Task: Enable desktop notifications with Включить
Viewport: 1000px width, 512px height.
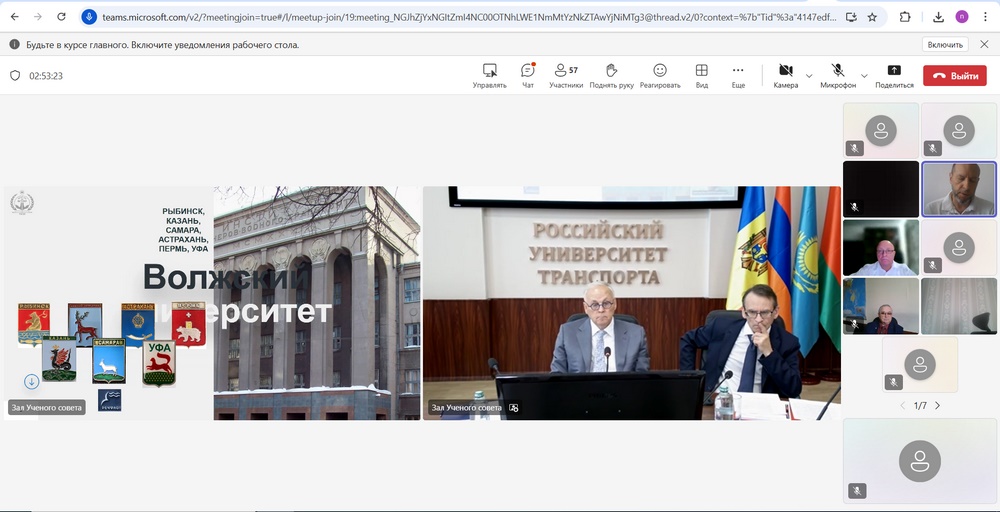Action: pyautogui.click(x=945, y=45)
